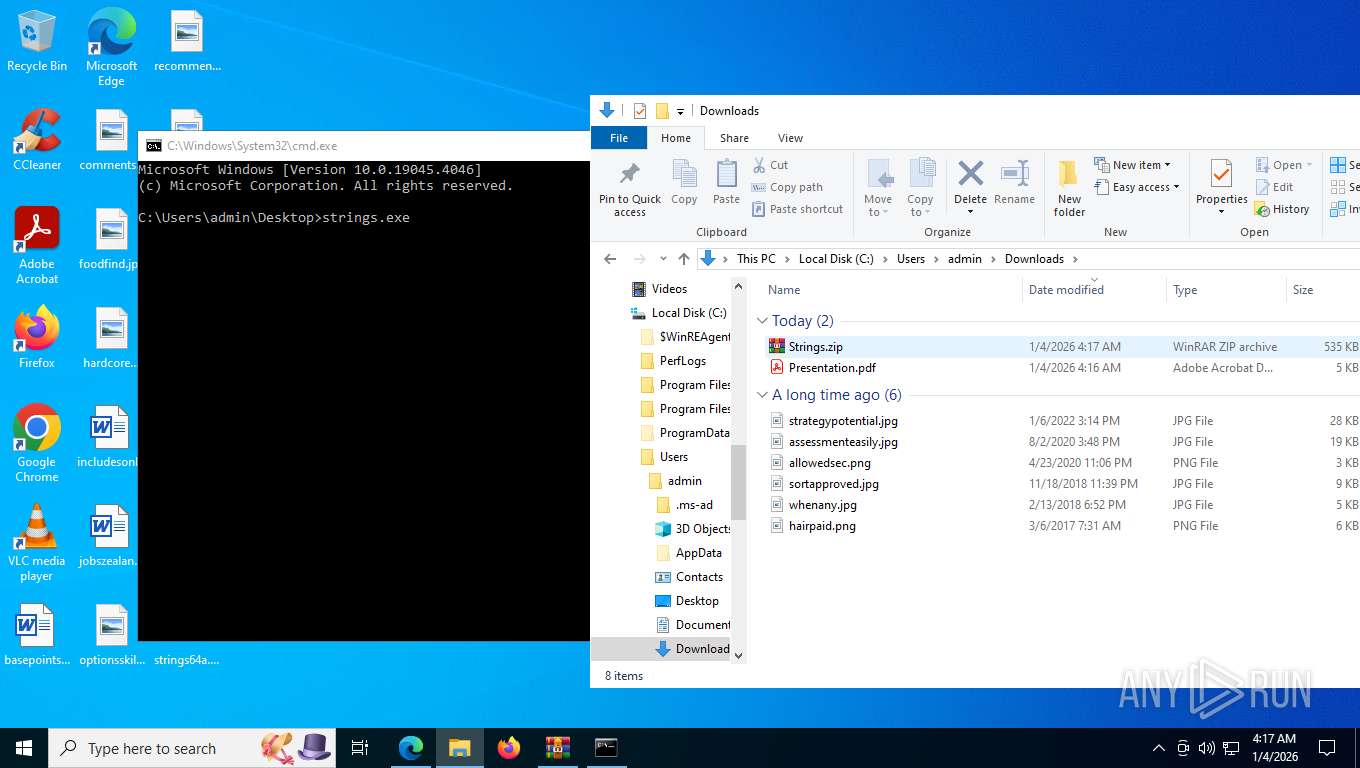Image resolution: width=1360 pixels, height=768 pixels.
Task: Click Up one level arrow
Action: (684, 258)
